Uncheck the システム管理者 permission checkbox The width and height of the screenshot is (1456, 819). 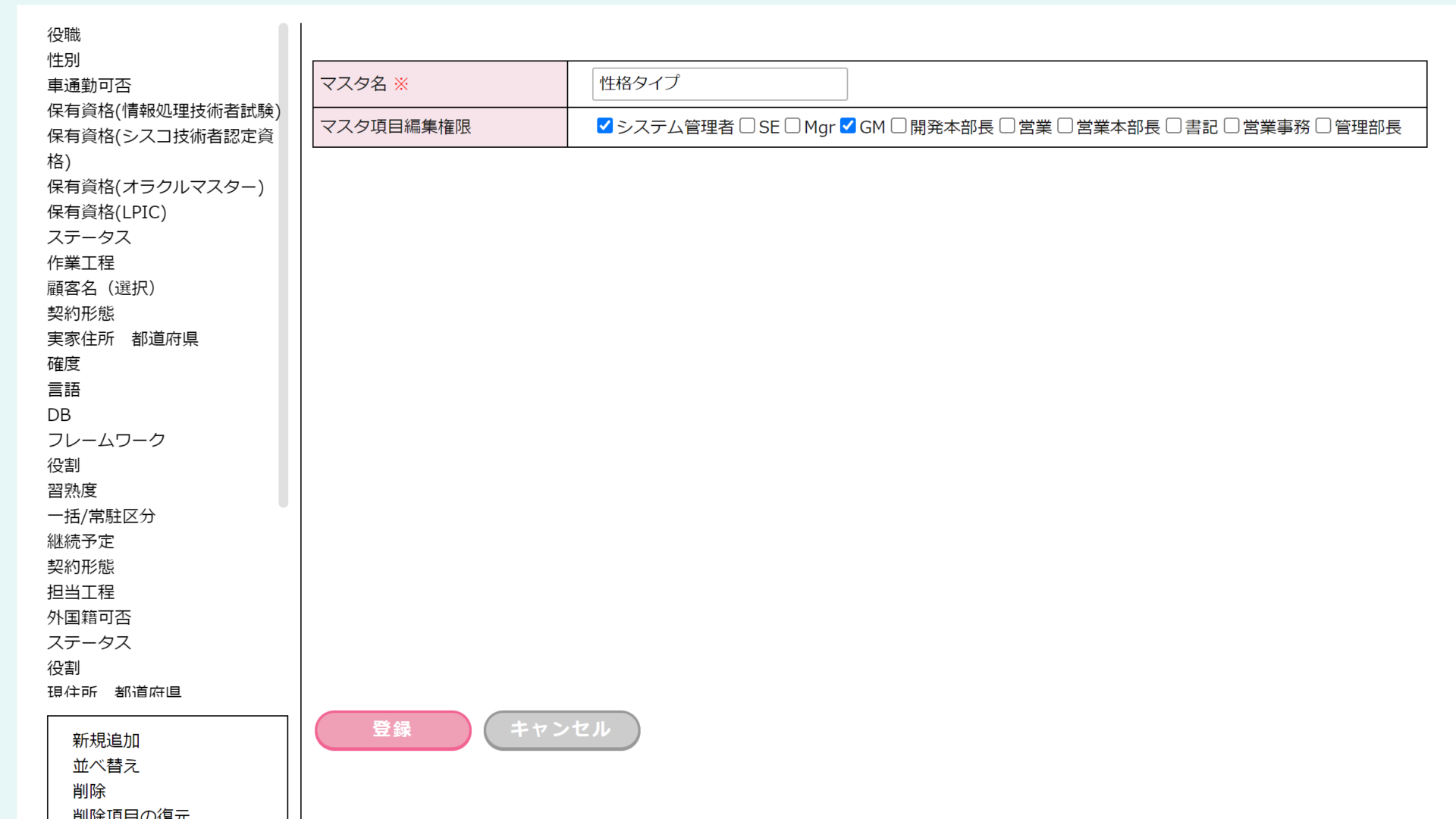click(604, 126)
